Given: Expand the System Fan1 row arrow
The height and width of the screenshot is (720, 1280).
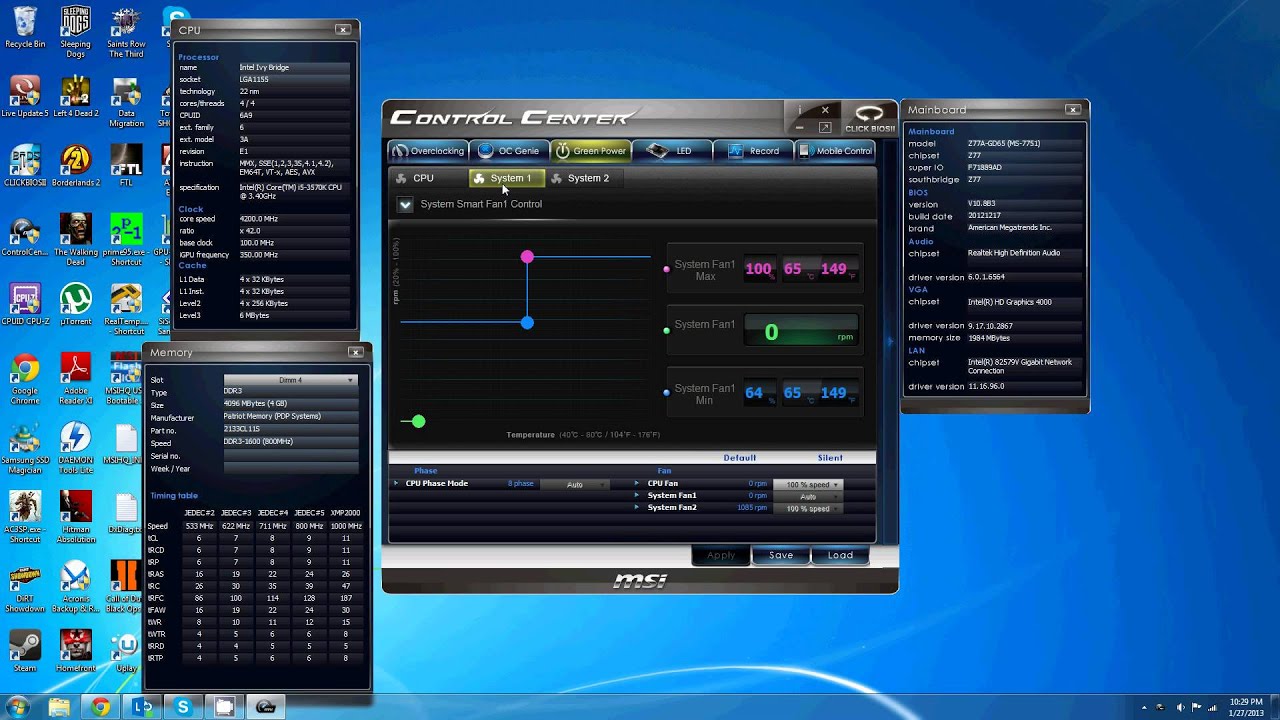Looking at the screenshot, I should click(x=637, y=496).
